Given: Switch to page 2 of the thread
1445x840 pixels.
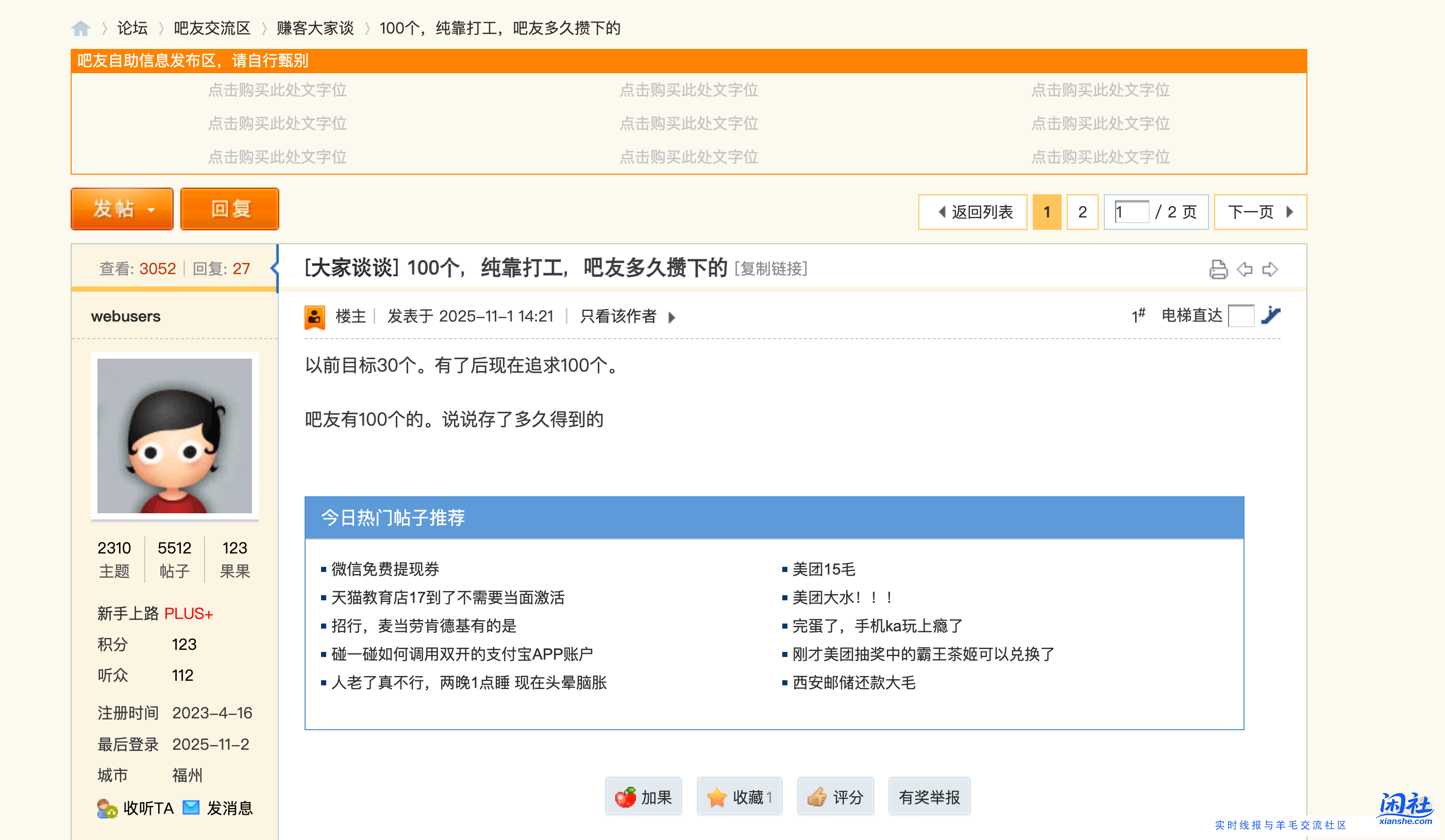Looking at the screenshot, I should [x=1082, y=212].
